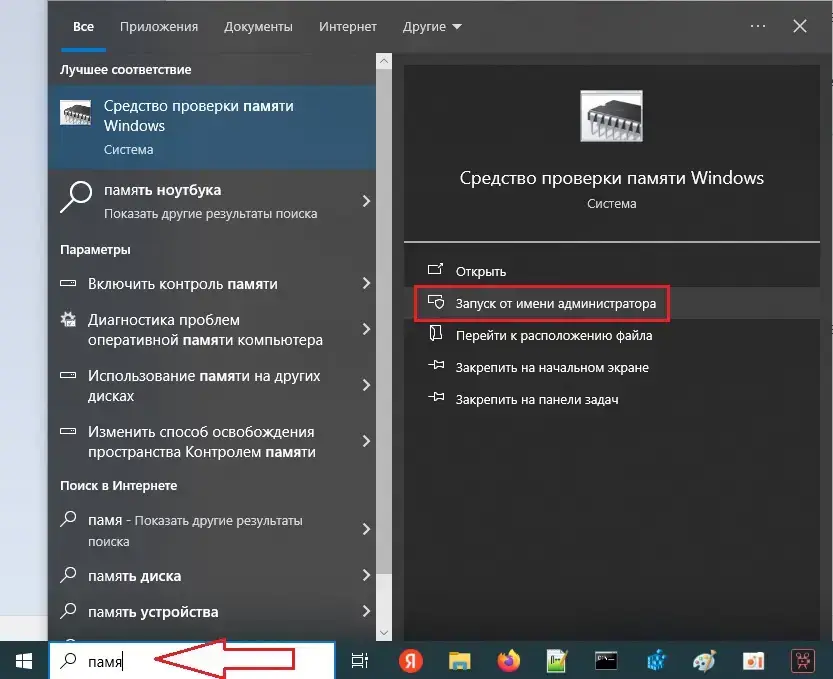833x679 pixels.
Task: Expand arrow for "Изменить способ освобождения пространства"
Action: coord(366,441)
